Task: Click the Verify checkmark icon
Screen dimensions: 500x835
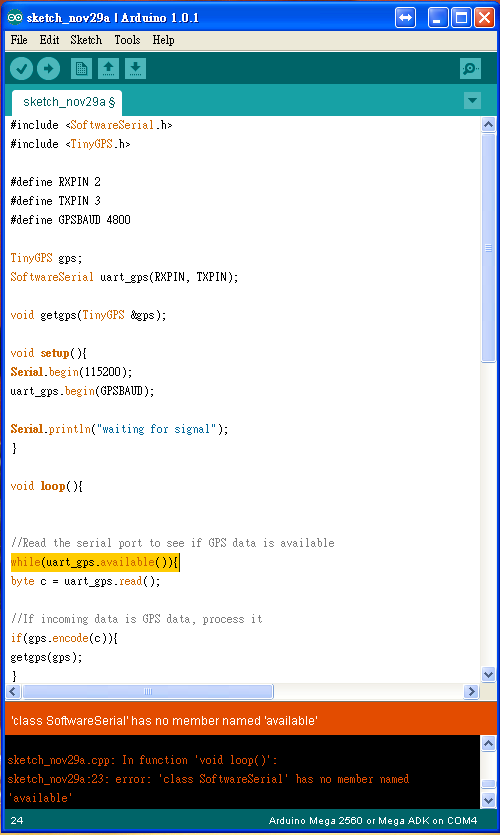Action: pos(22,69)
